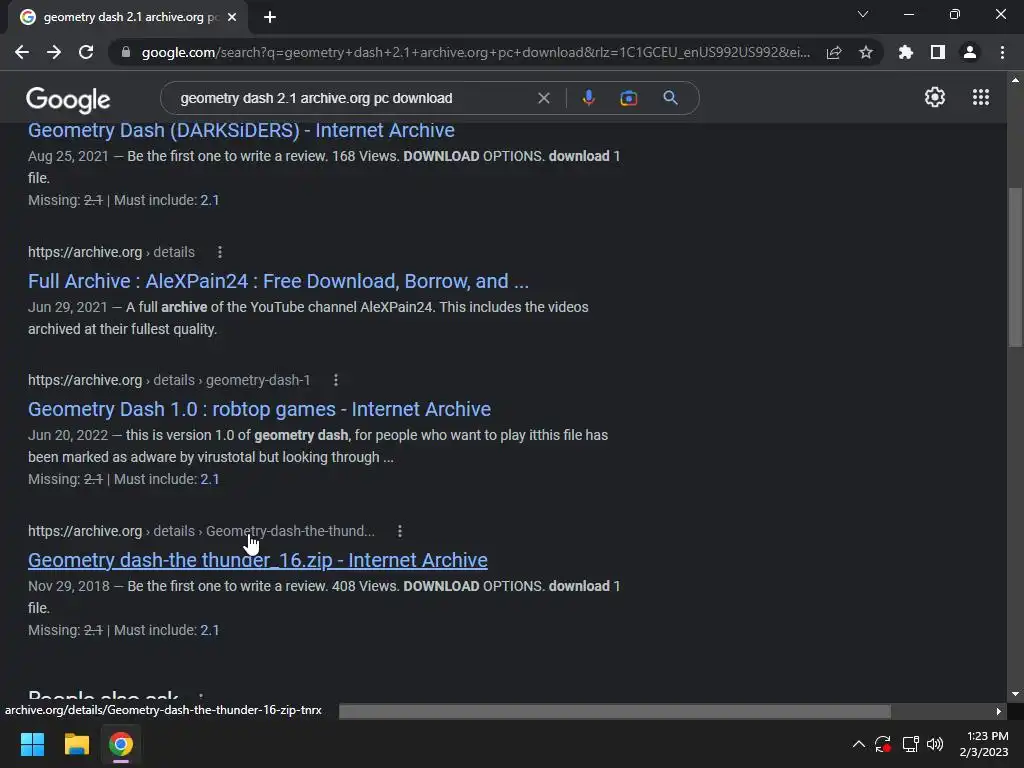Go back to the previous page

22,52
